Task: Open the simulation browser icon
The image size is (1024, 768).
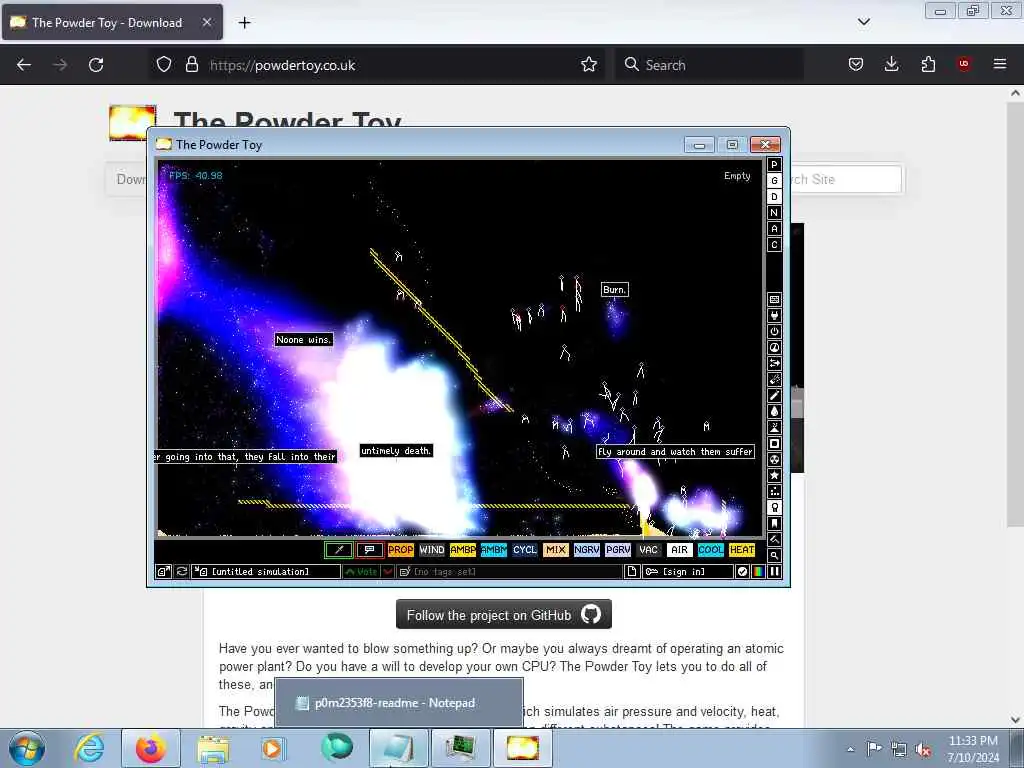Action: [x=163, y=571]
